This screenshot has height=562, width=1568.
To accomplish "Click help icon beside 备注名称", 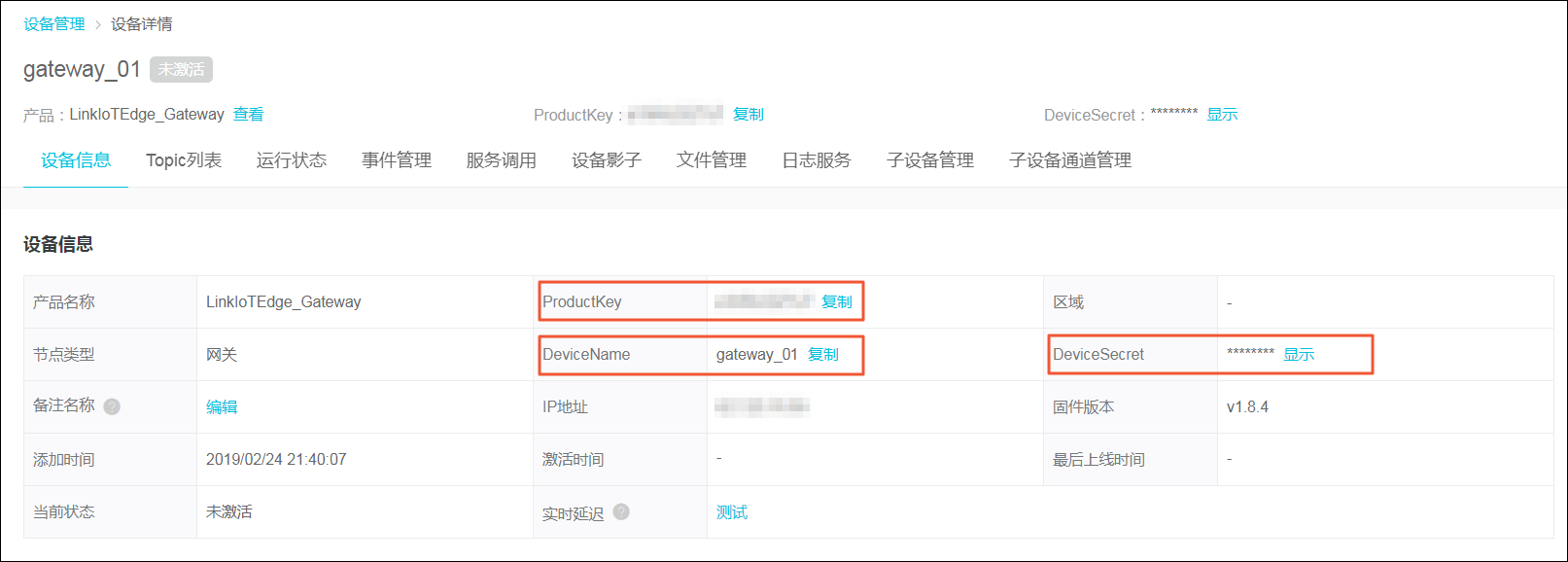I will click(112, 406).
